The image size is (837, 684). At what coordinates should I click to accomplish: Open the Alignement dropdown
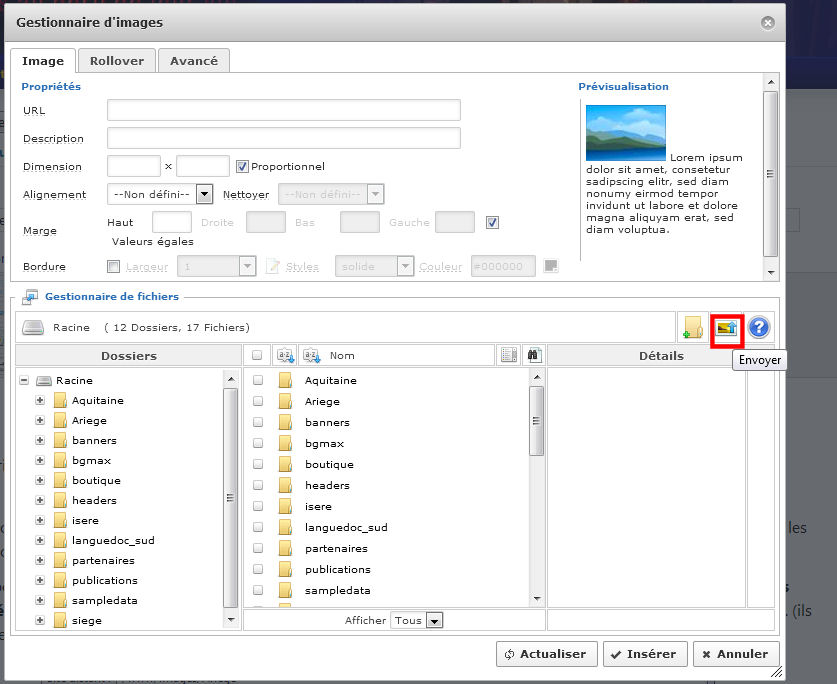click(160, 194)
